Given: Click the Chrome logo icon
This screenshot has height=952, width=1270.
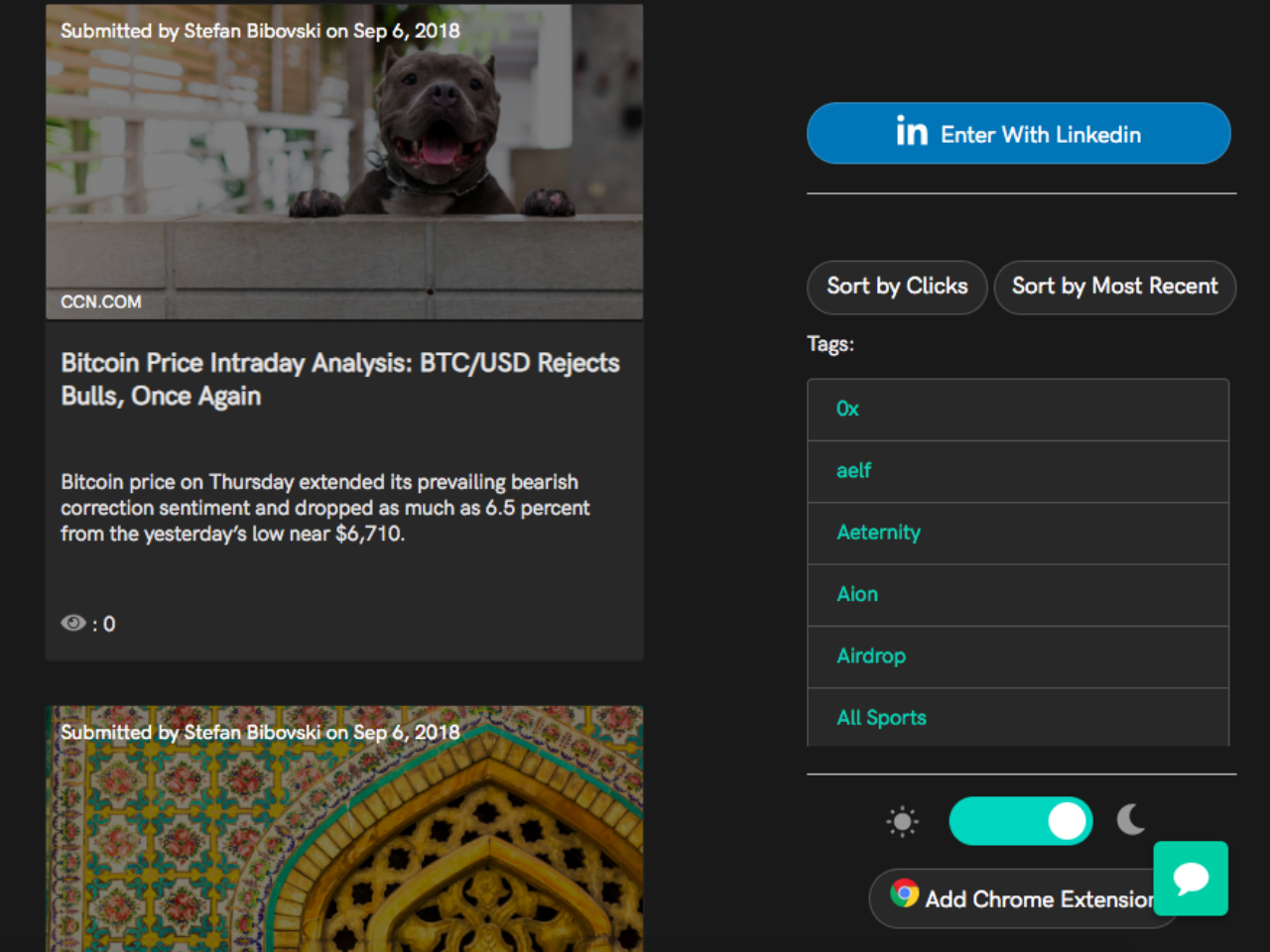Looking at the screenshot, I should pos(904,893).
